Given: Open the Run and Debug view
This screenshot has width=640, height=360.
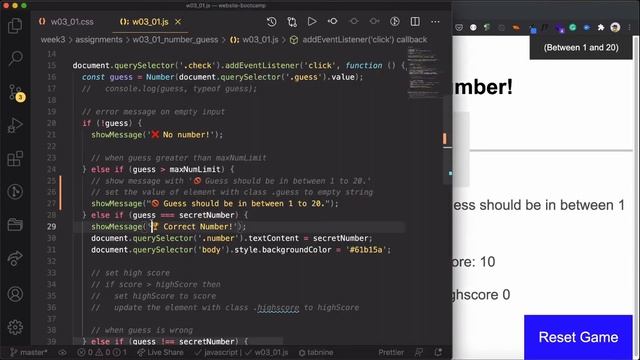Looking at the screenshot, I should [x=15, y=125].
